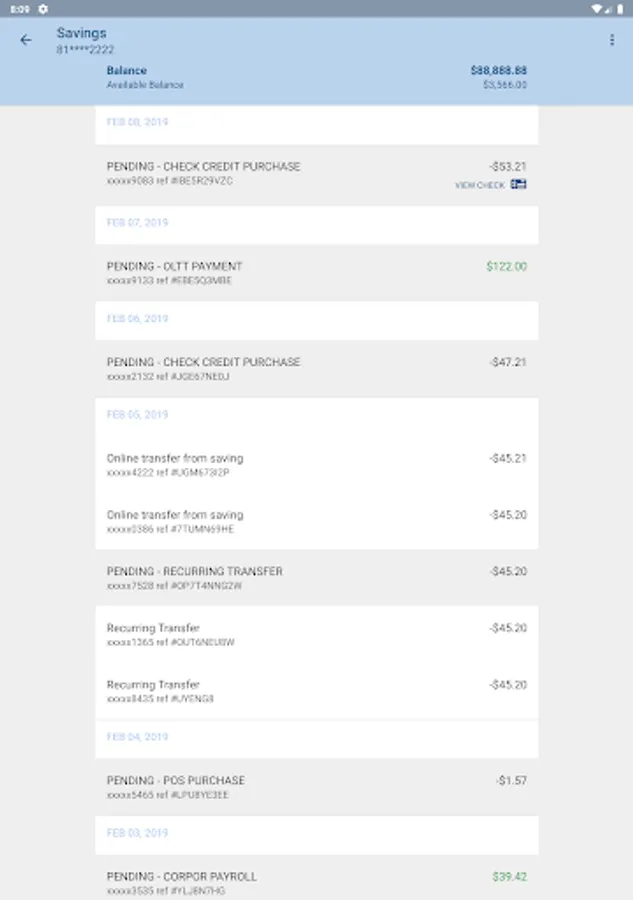
Task: Click the green $122.00 amount
Action: coord(506,267)
